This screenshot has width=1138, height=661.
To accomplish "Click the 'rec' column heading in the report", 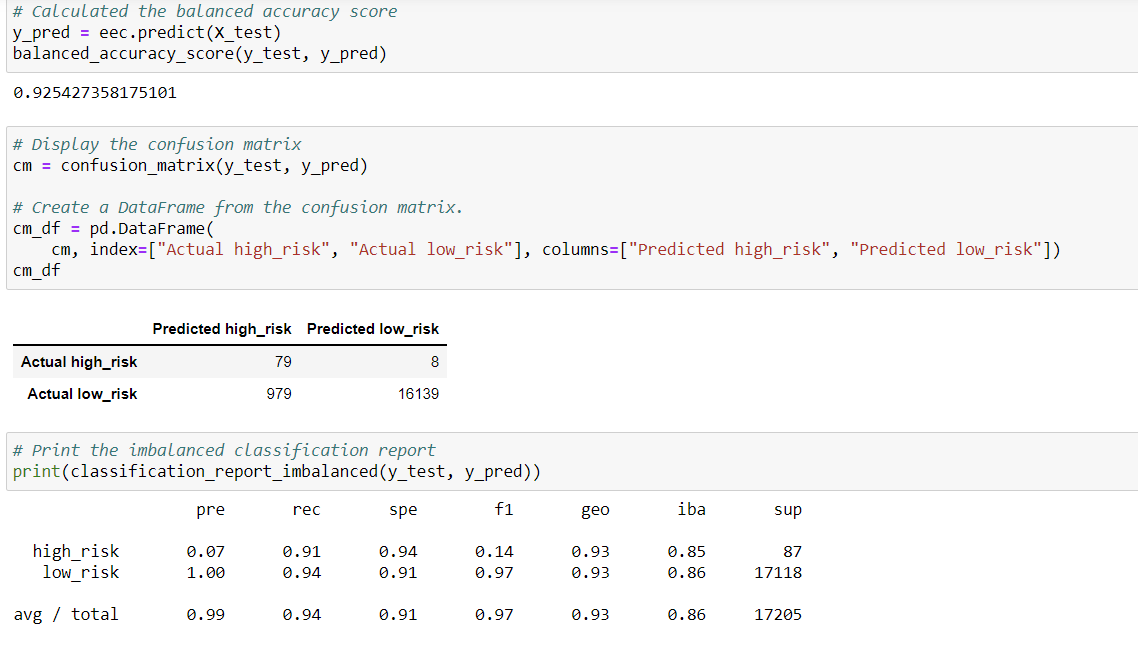I will pos(306,510).
